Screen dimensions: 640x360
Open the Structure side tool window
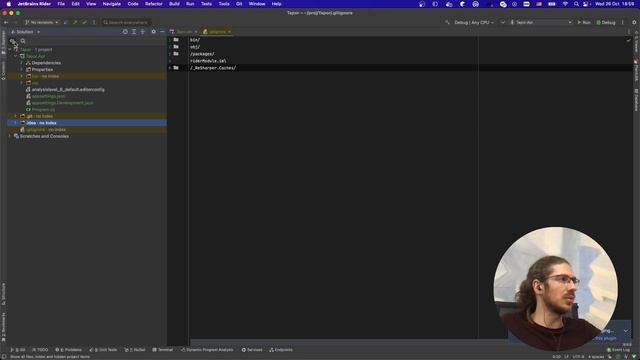tap(3, 294)
